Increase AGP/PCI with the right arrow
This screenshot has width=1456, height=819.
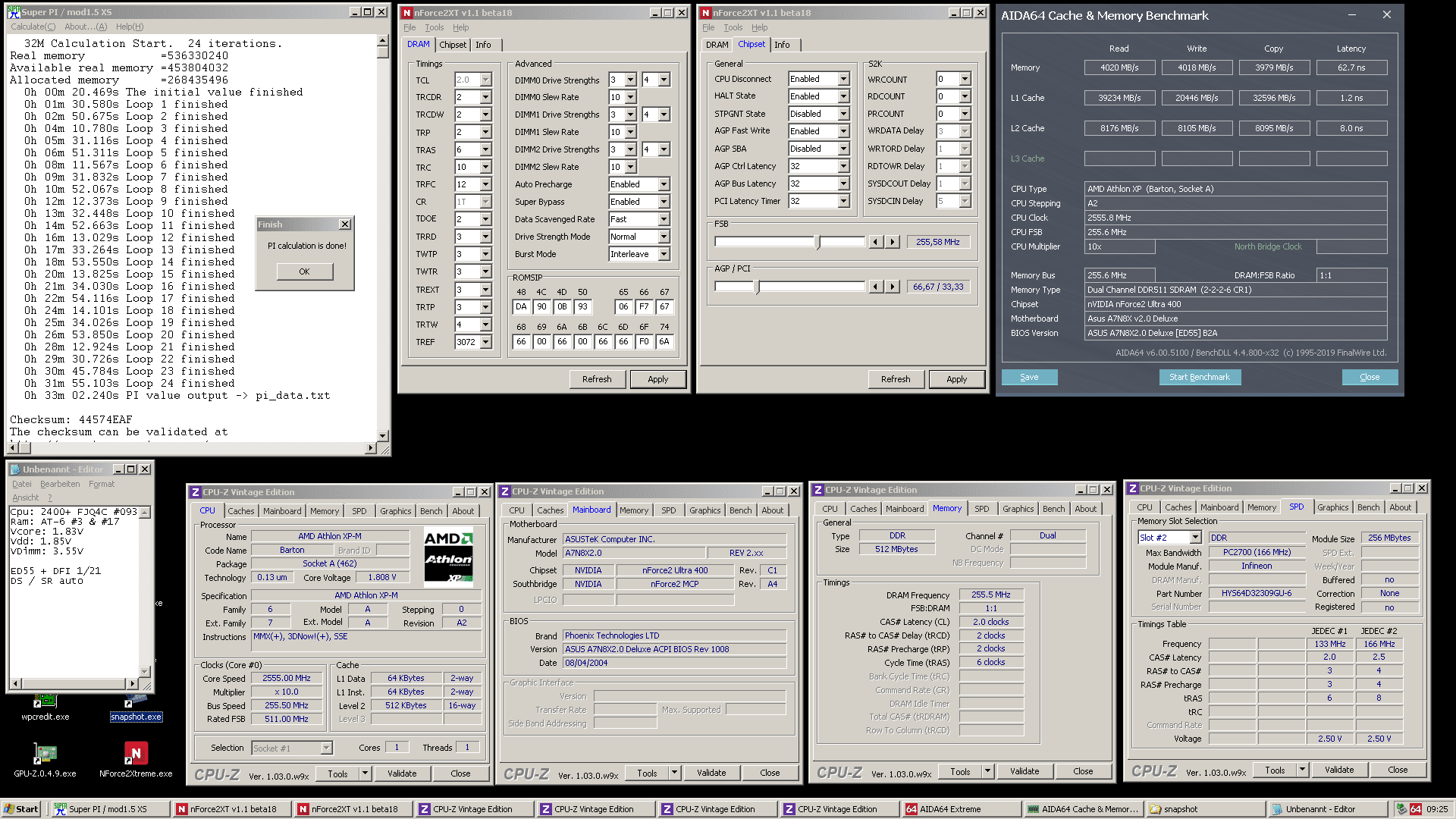tap(893, 287)
